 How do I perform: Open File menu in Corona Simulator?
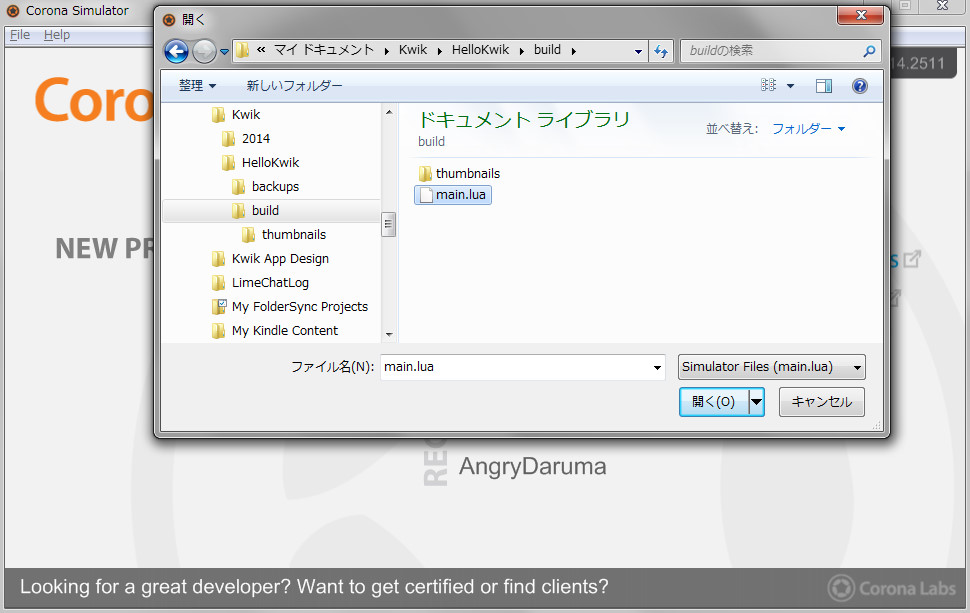pyautogui.click(x=20, y=35)
